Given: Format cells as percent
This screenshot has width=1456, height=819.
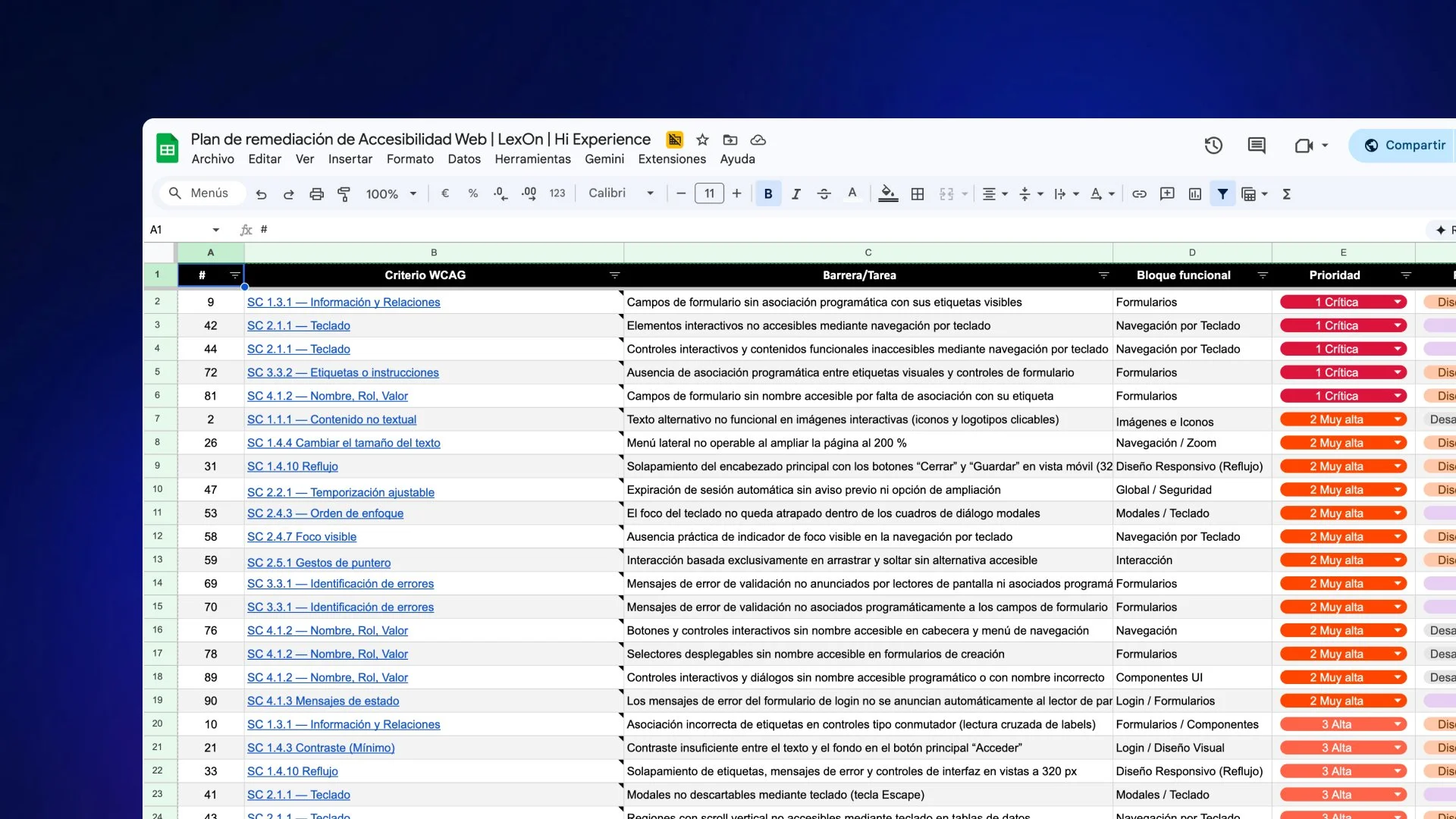Looking at the screenshot, I should click(x=473, y=193).
